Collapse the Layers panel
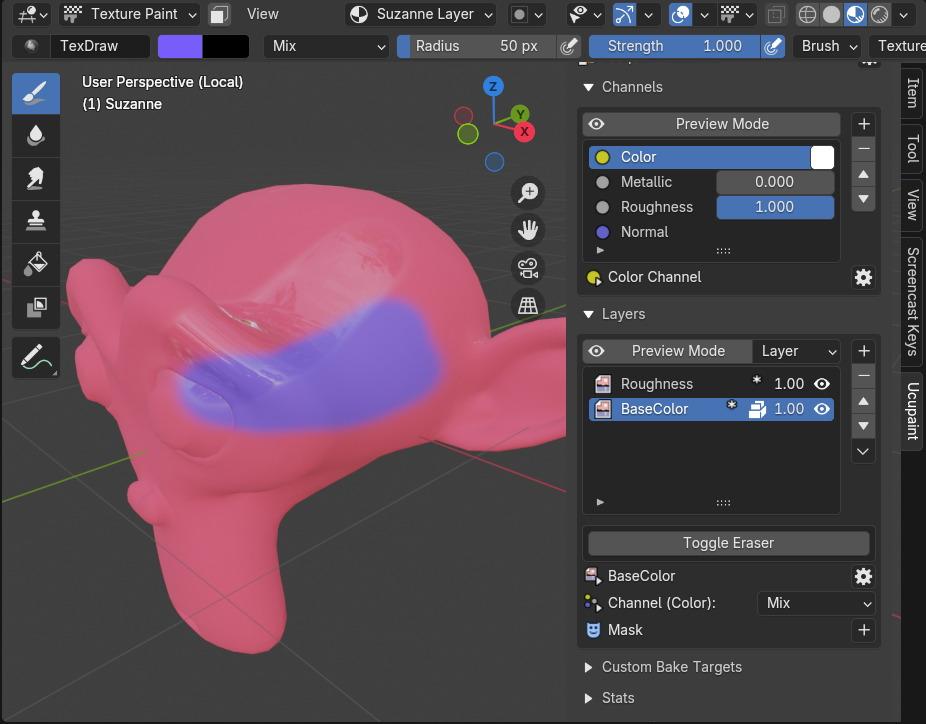926x724 pixels. click(x=588, y=314)
